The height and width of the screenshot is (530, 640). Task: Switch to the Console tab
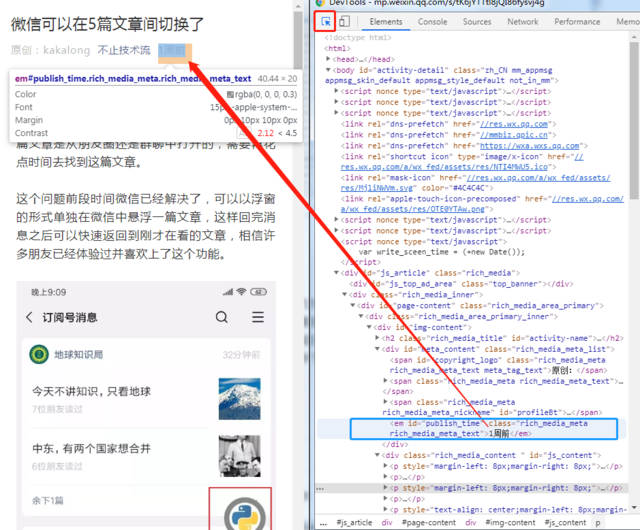click(432, 22)
